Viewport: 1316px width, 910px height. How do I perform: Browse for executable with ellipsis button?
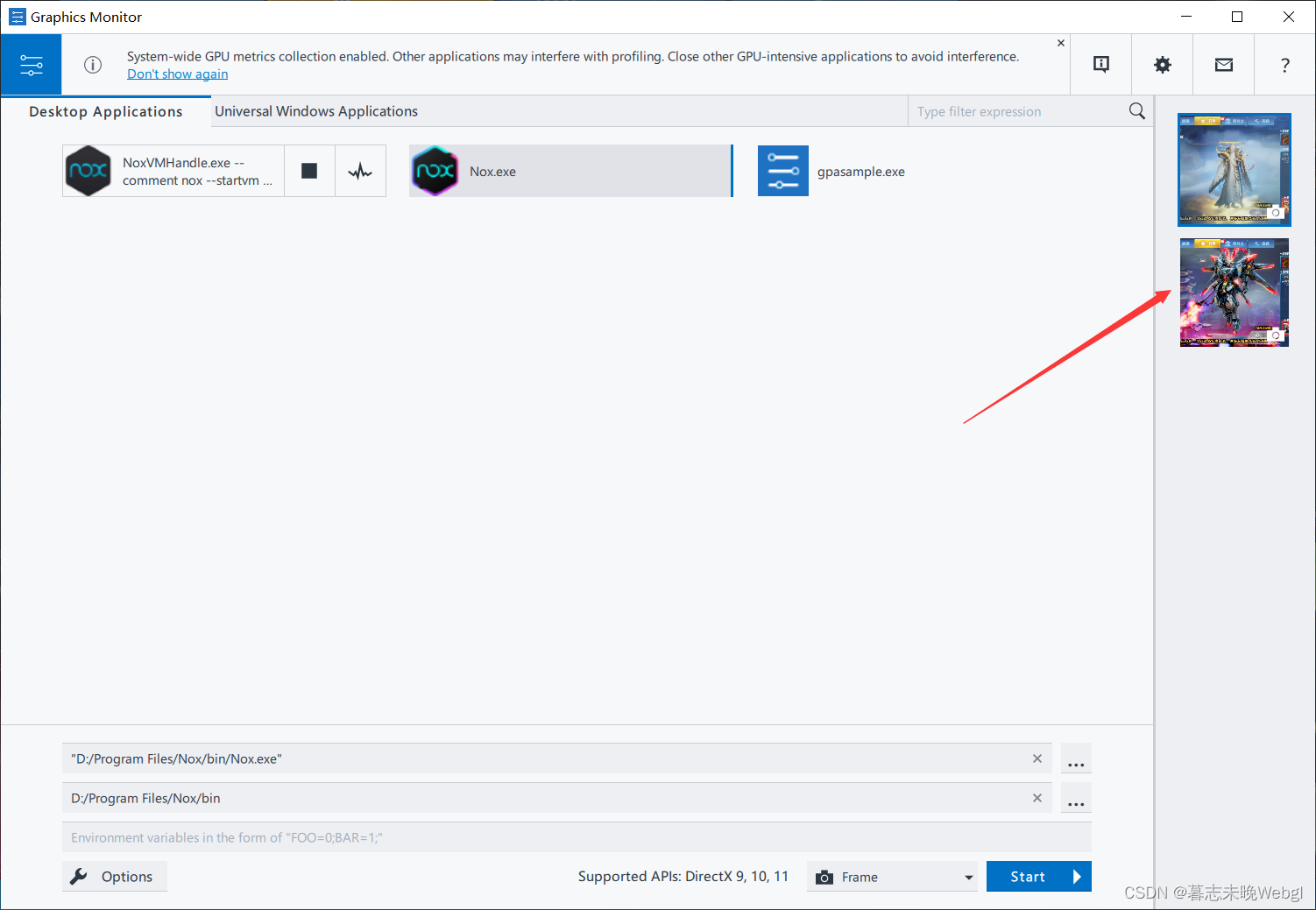coord(1076,758)
